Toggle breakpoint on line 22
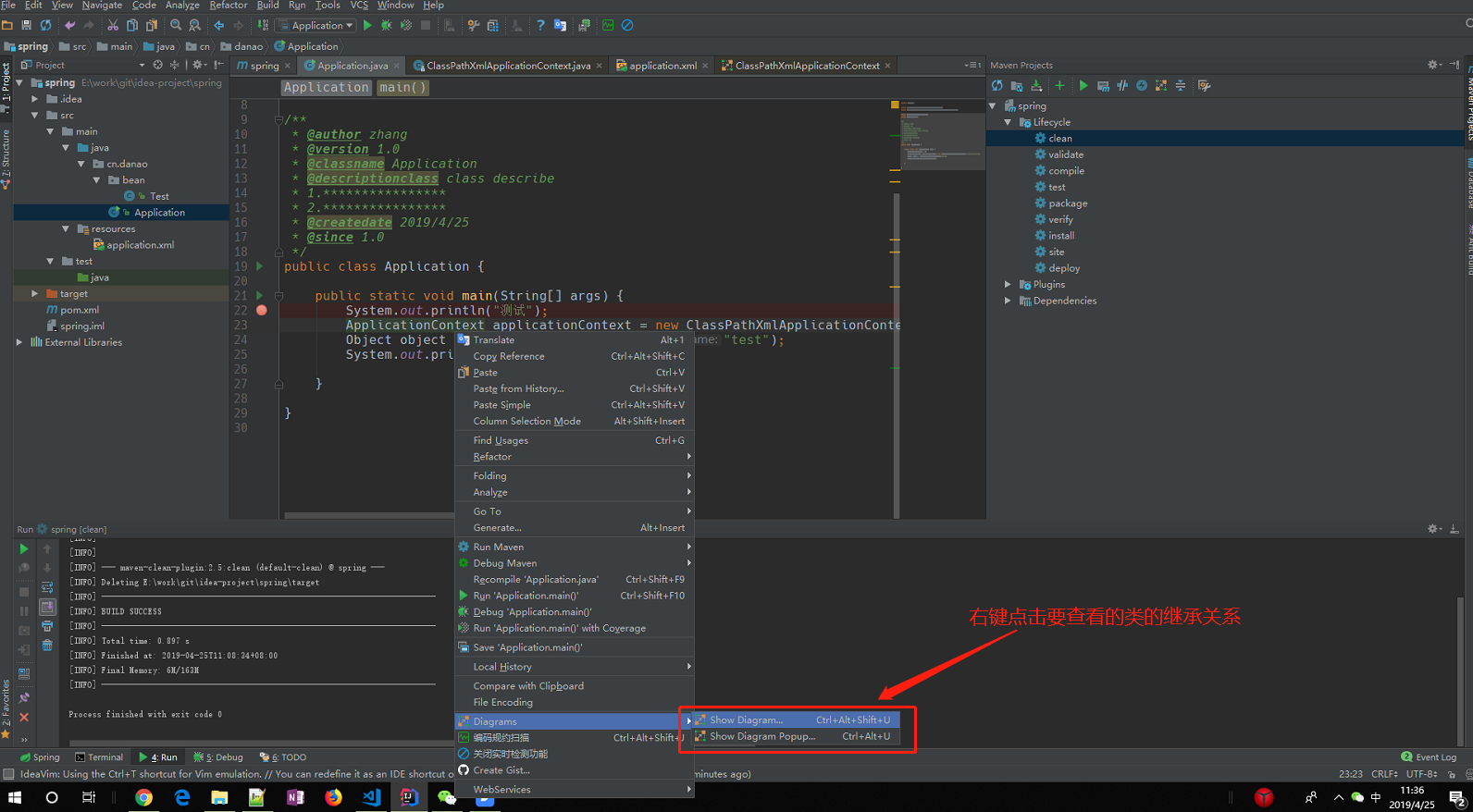1473x812 pixels. pyautogui.click(x=262, y=311)
